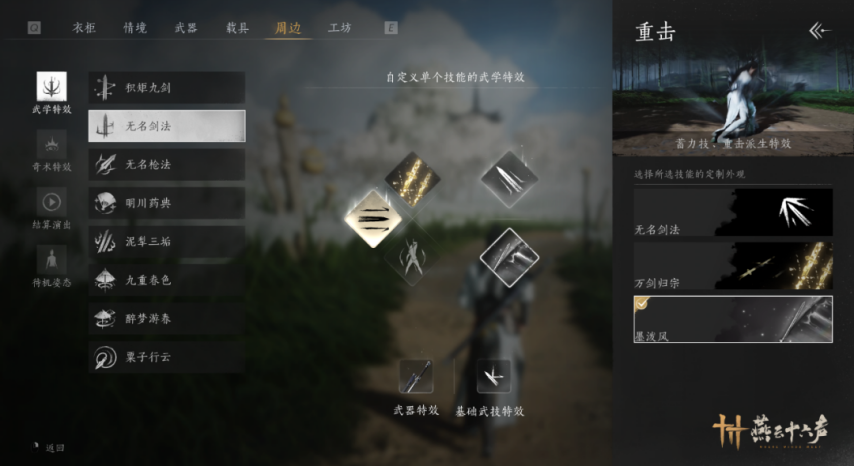The image size is (854, 466).
Task: Open the 结算演出 play icon
Action: [x=52, y=202]
